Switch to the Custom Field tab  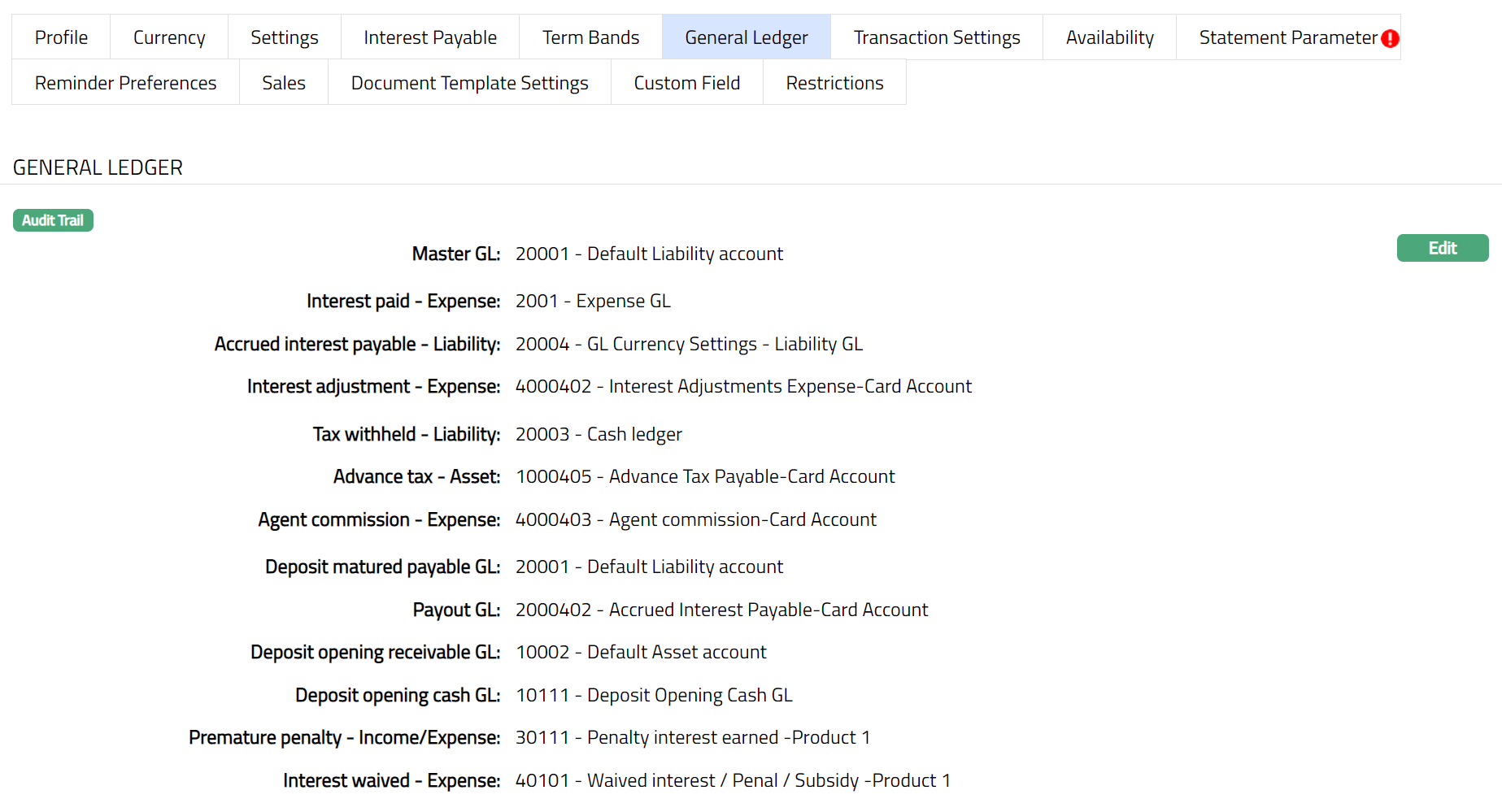[x=686, y=83]
